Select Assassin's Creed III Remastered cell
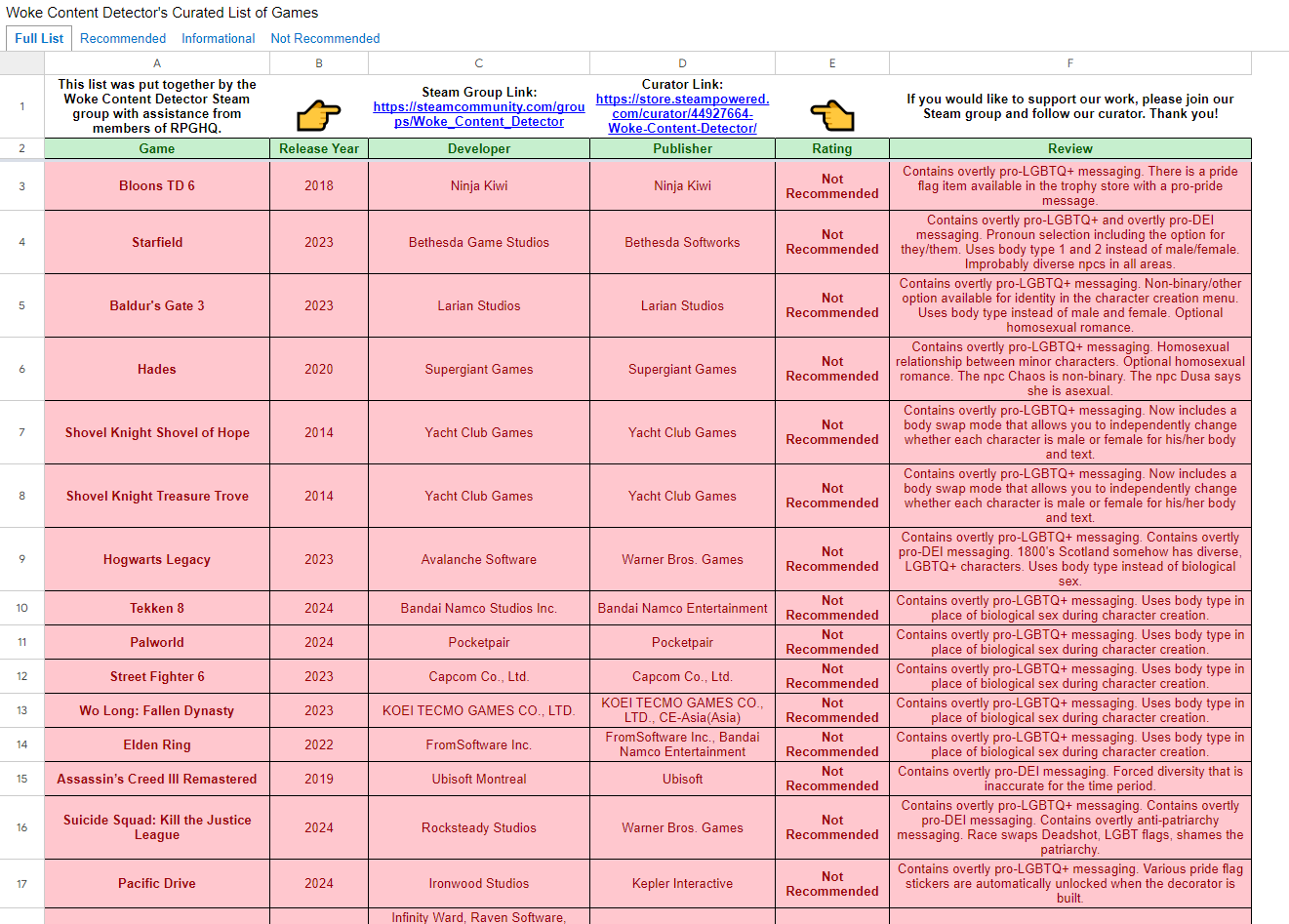The height and width of the screenshot is (924, 1289). (157, 779)
